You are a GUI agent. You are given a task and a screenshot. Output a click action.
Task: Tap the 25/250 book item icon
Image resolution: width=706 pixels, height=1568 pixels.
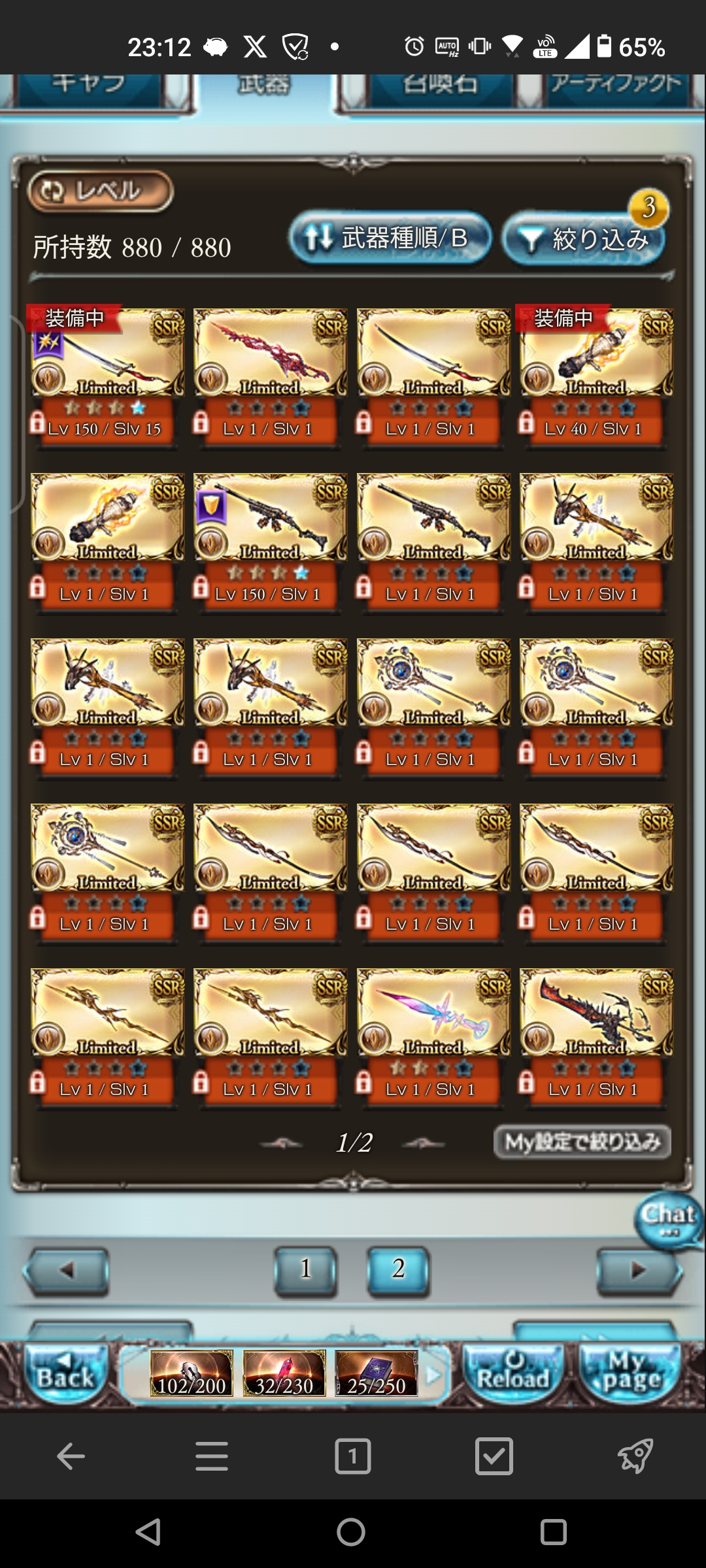point(377,1373)
